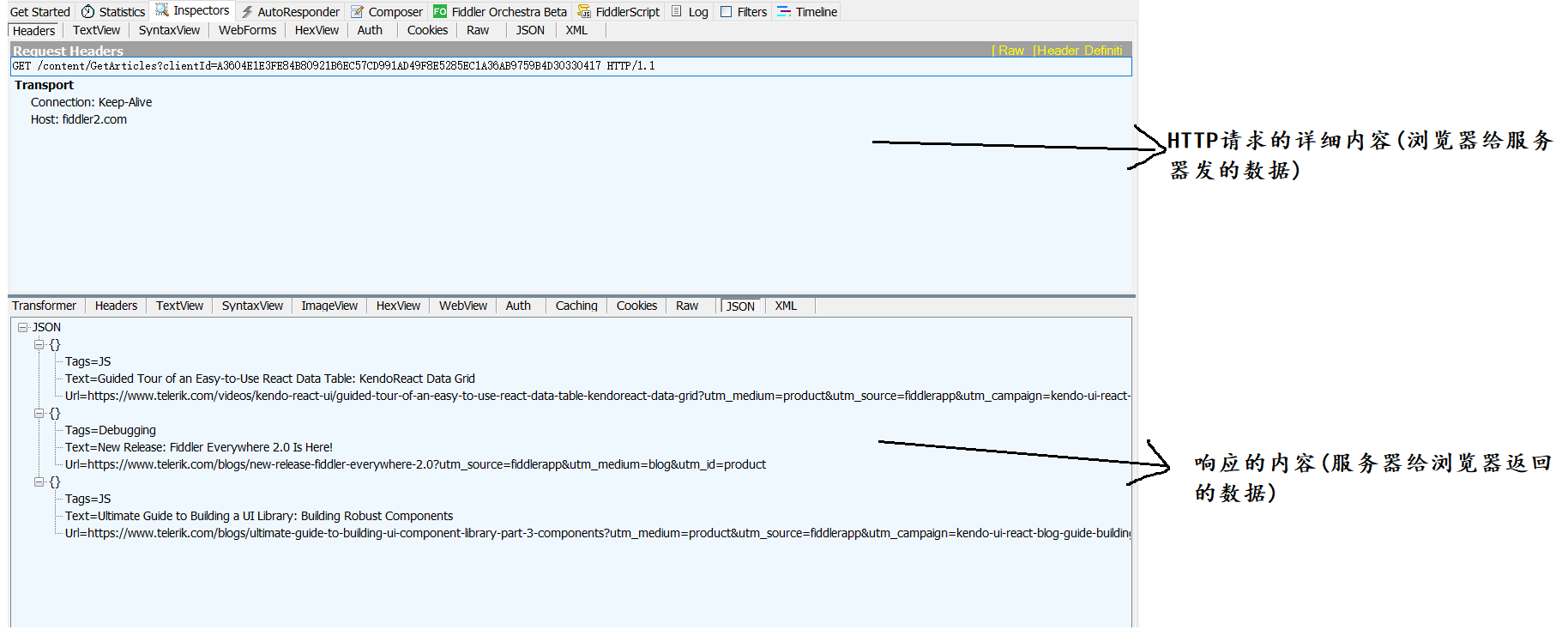Image resolution: width=1568 pixels, height=630 pixels.
Task: Select the request Cookies tab
Action: (427, 30)
